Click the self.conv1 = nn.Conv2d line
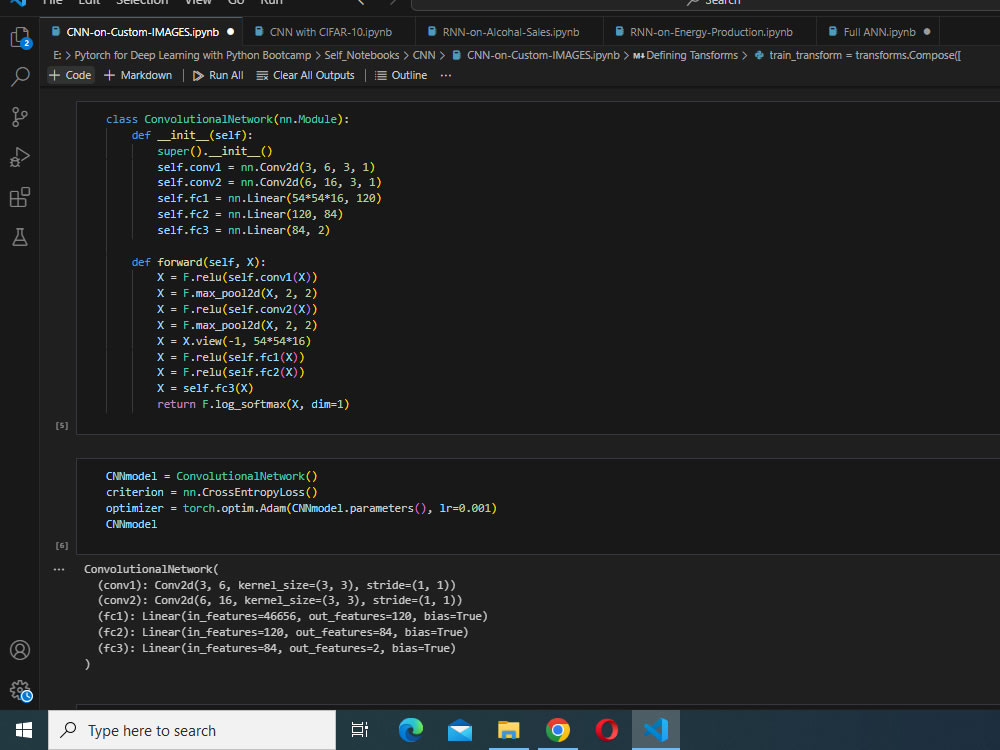The width and height of the screenshot is (1000, 750). [266, 167]
